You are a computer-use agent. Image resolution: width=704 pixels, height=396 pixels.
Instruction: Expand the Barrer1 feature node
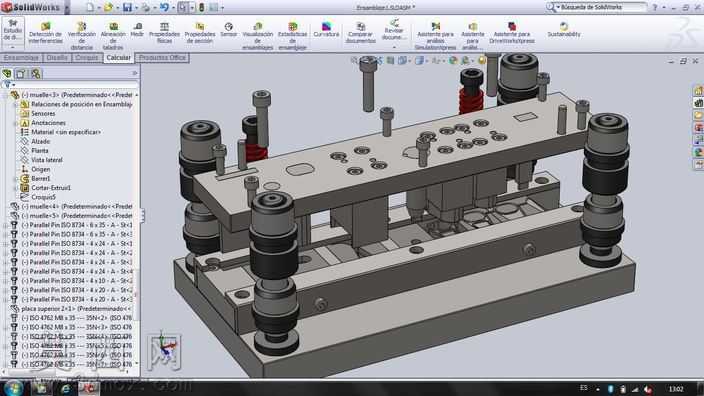[x=16, y=178]
